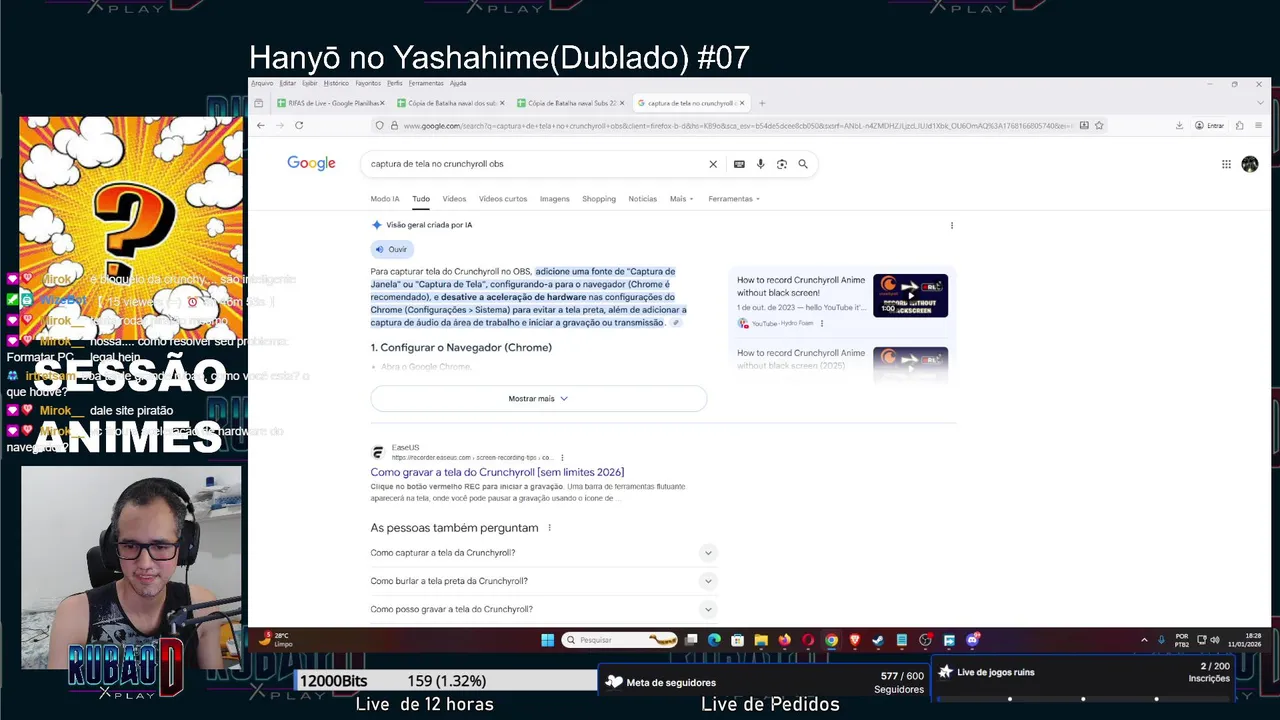Select the 'Modo IA' search tab
The image size is (1280, 720).
tap(385, 199)
